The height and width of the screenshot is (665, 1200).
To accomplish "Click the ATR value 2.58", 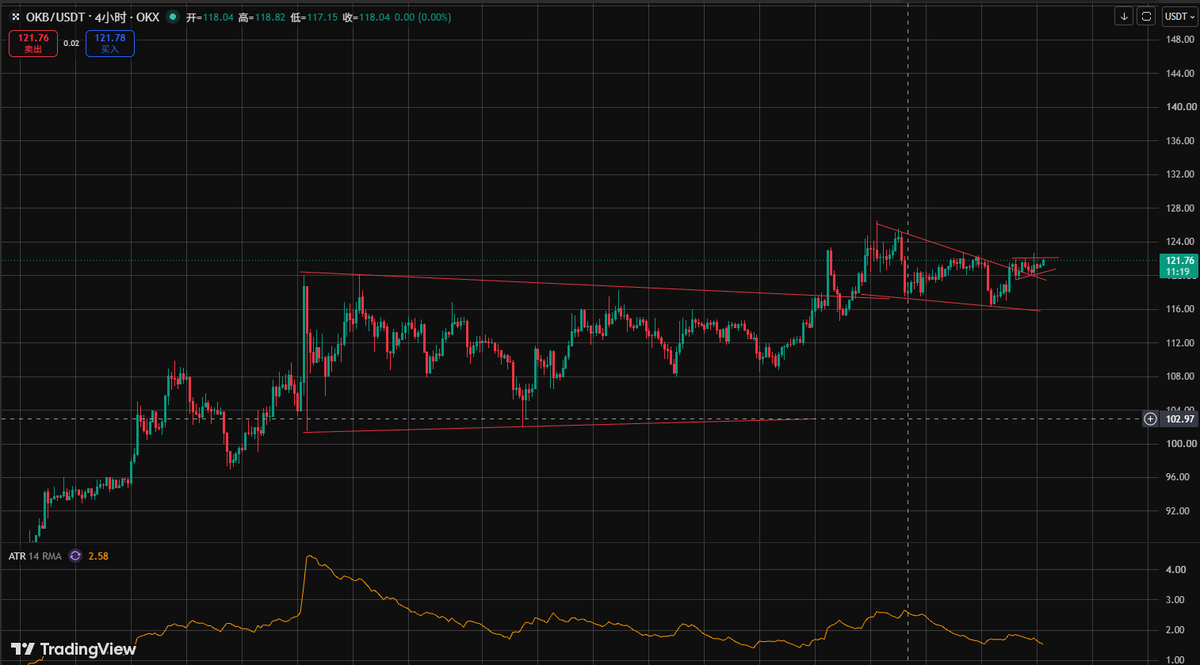I will pyautogui.click(x=97, y=555).
